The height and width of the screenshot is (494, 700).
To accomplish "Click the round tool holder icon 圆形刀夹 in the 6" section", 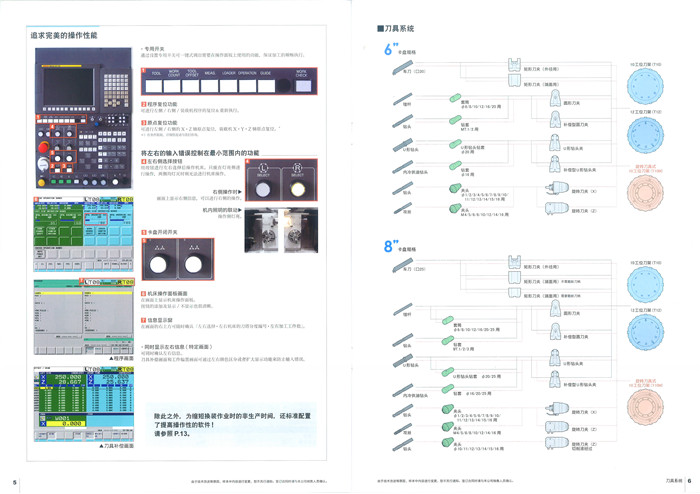I will coord(555,98).
